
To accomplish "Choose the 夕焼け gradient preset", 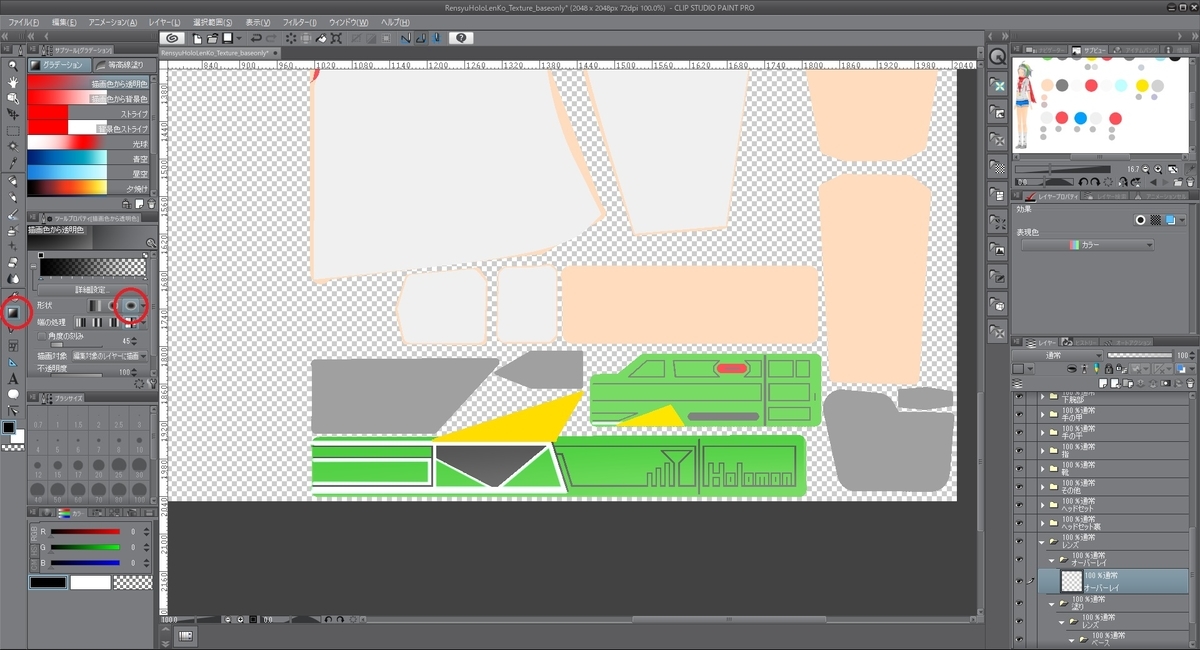I will (88, 187).
